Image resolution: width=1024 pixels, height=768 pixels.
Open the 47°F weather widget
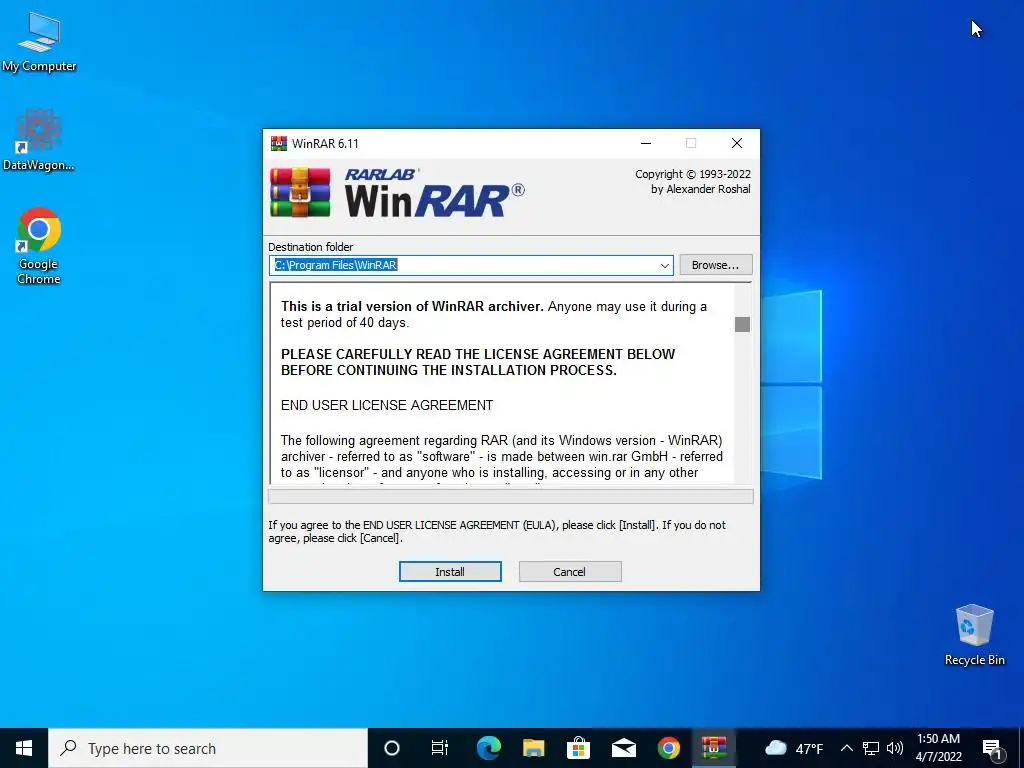(x=793, y=748)
